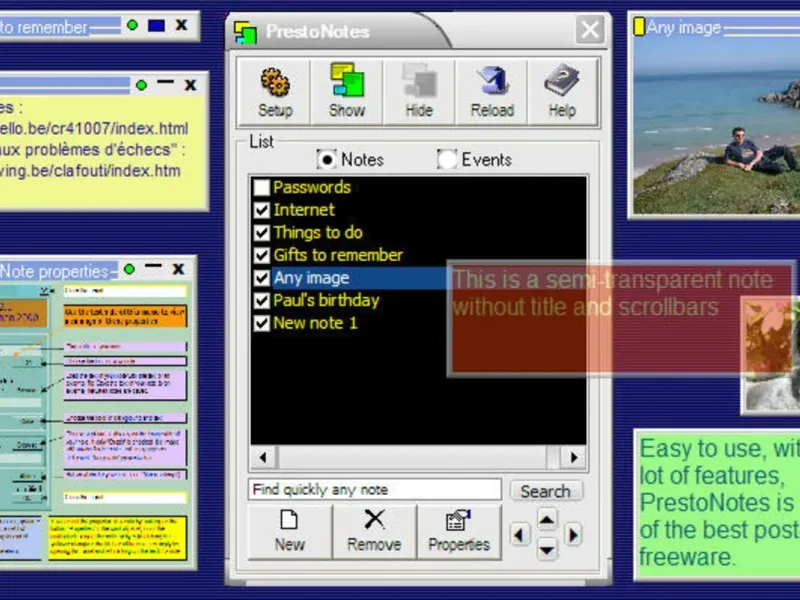Reload notes with the Reload button
The image size is (800, 600).
(x=492, y=92)
